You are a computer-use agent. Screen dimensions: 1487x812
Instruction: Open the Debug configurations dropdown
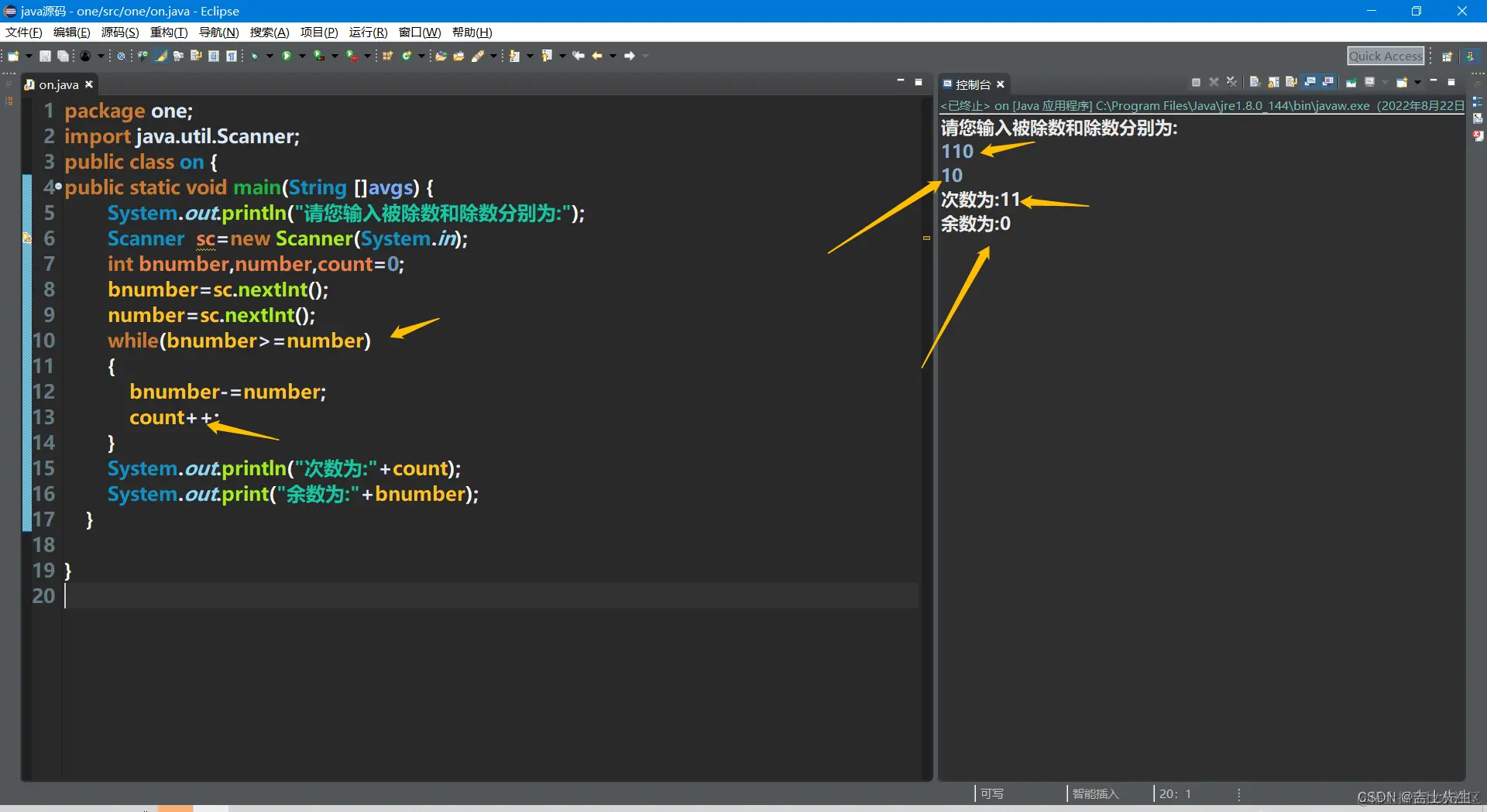270,56
